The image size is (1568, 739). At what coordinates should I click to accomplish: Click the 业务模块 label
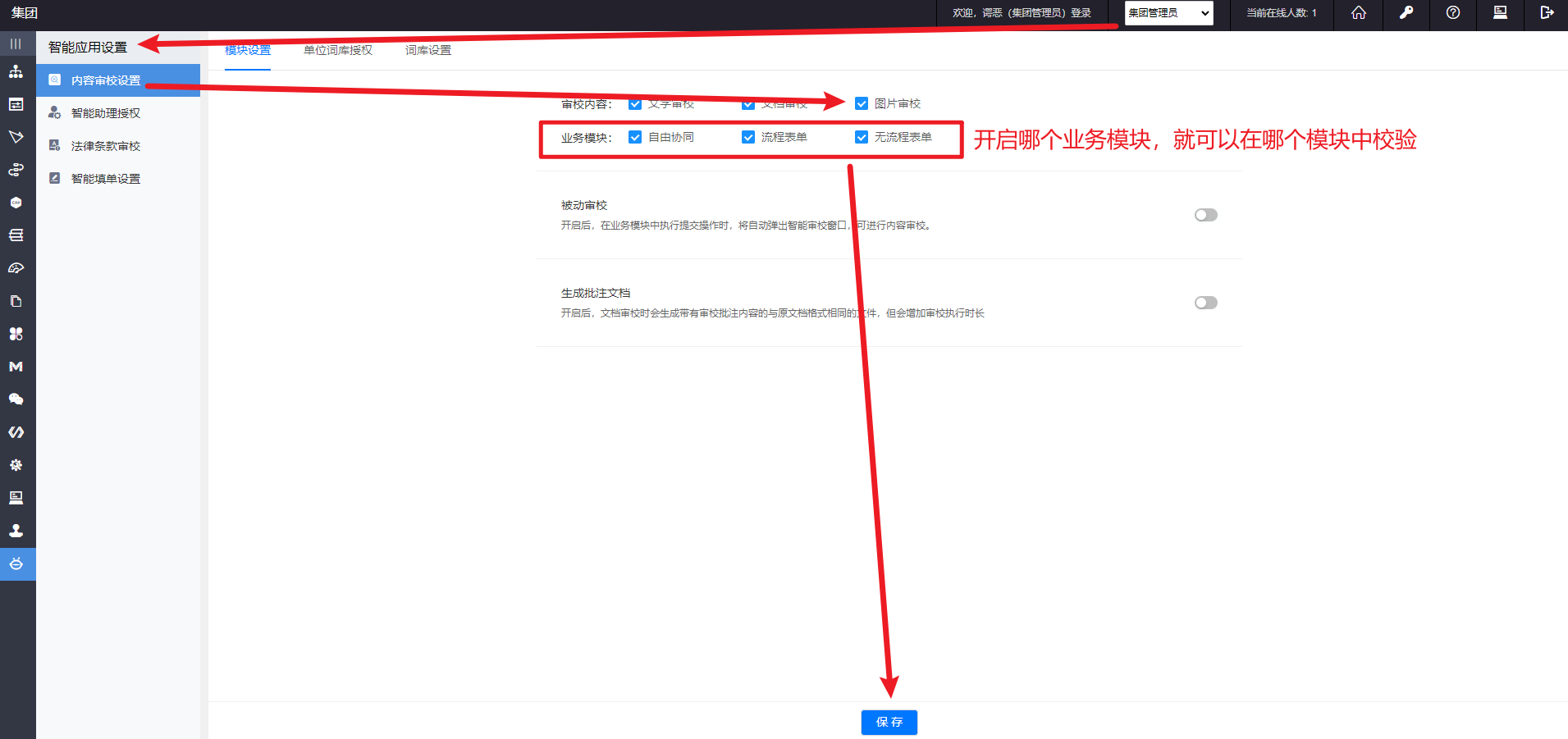(587, 138)
